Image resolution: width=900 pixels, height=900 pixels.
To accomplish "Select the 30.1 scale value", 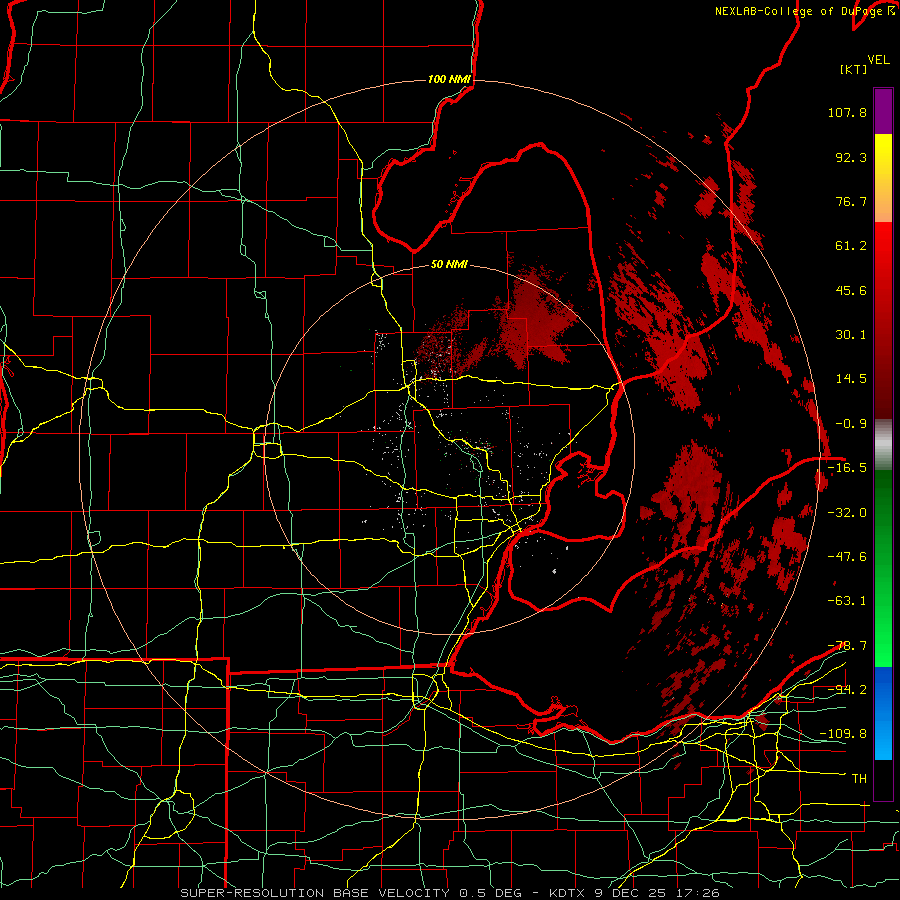I will (x=851, y=335).
